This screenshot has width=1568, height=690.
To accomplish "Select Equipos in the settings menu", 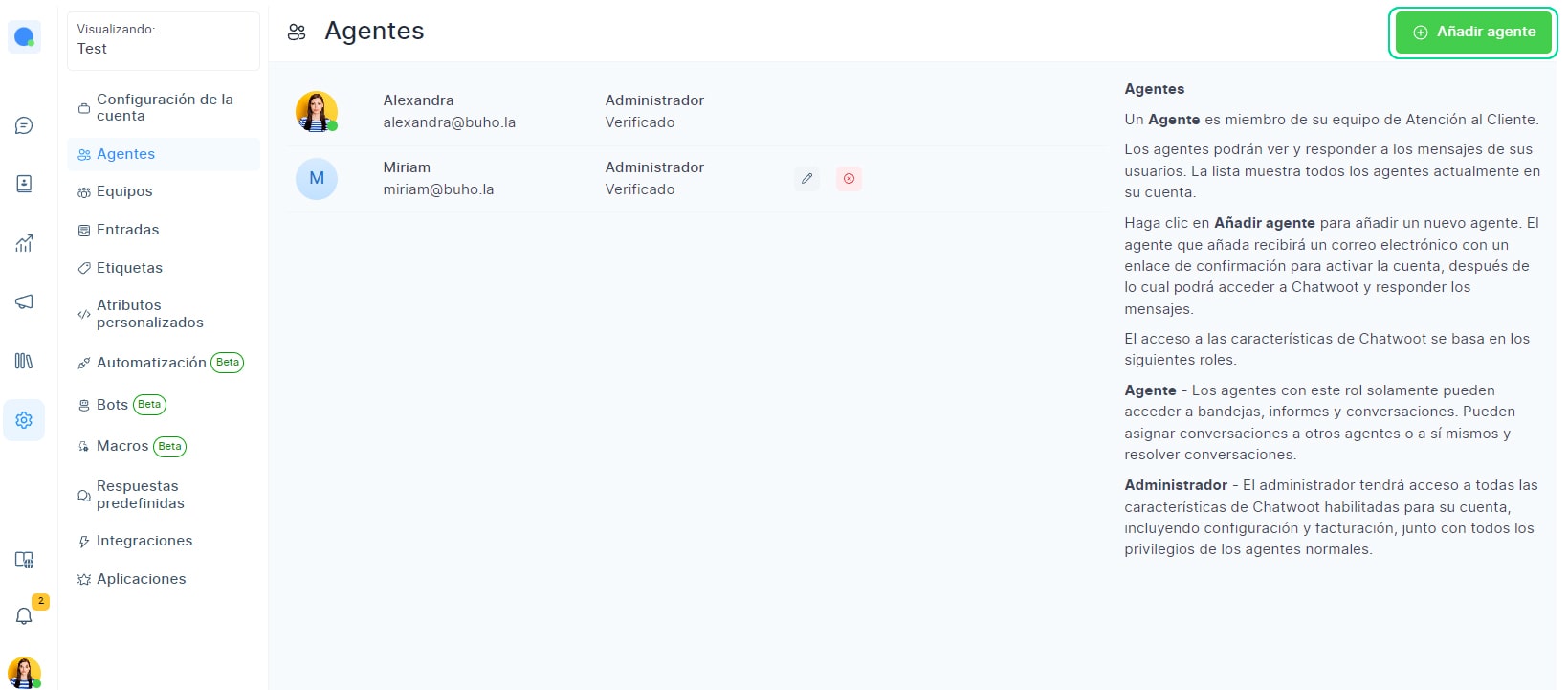I will (x=124, y=191).
